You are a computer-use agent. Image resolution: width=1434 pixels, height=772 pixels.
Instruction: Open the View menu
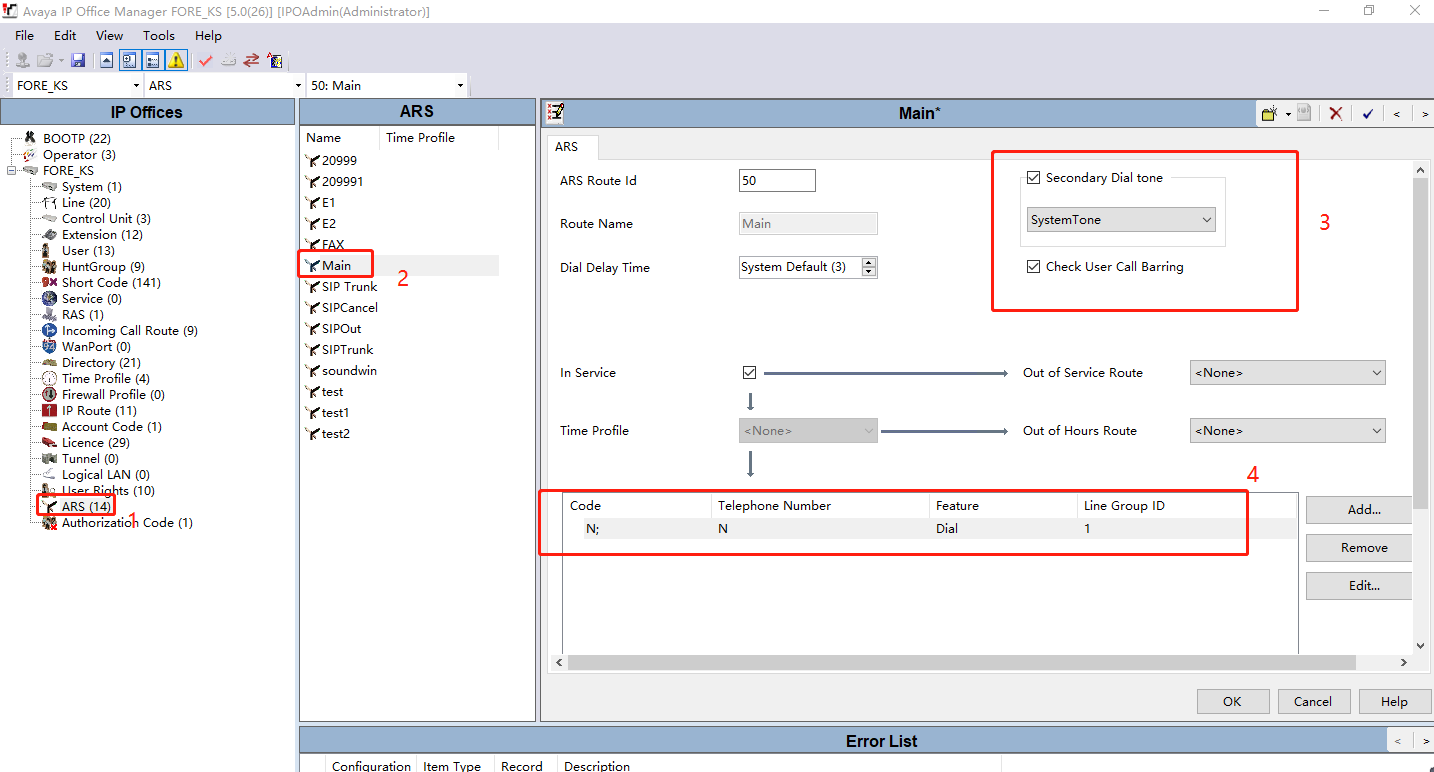tap(110, 35)
